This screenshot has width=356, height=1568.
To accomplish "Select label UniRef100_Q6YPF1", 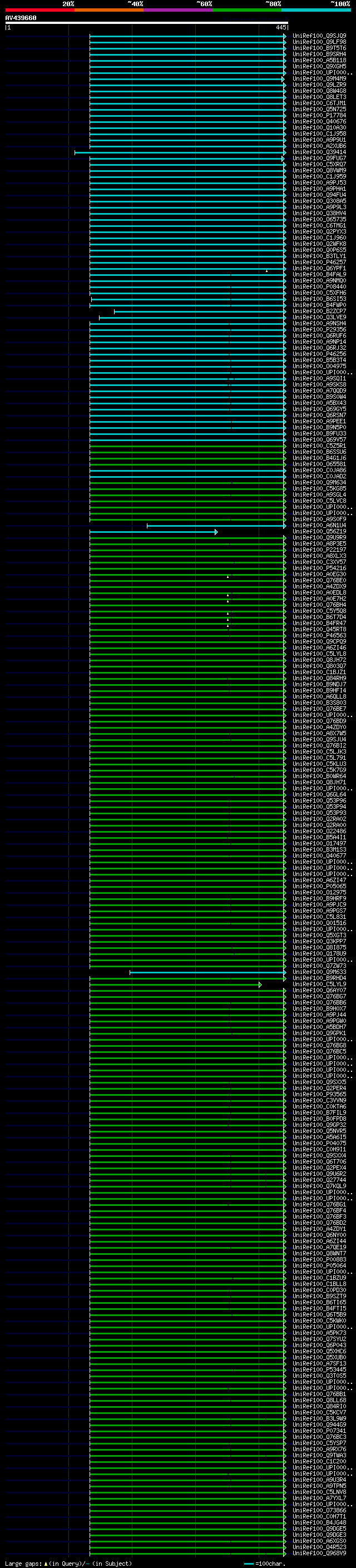I will [x=319, y=269].
